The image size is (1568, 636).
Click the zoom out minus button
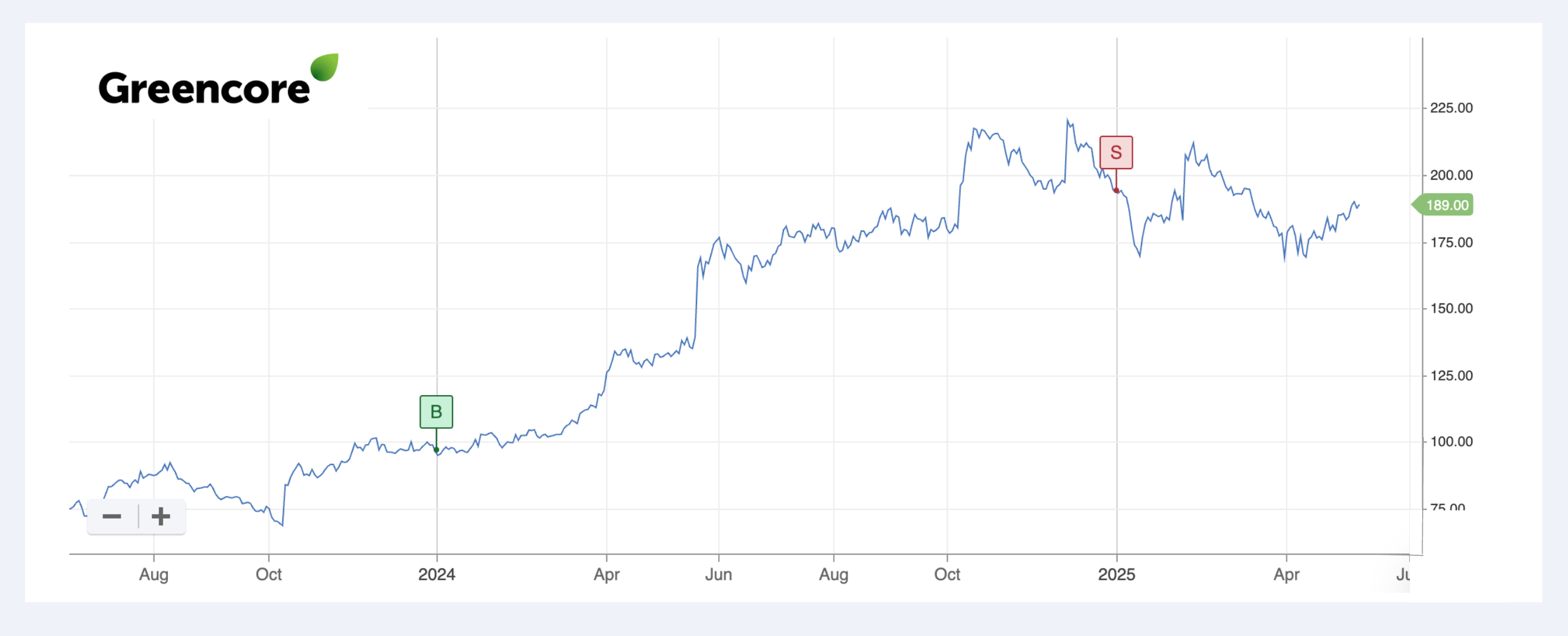click(x=112, y=517)
